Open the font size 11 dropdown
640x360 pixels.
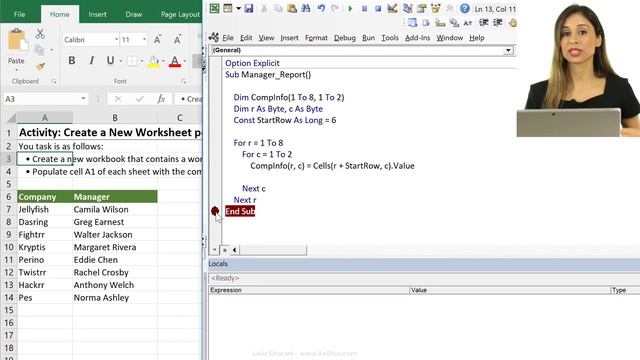(x=144, y=40)
